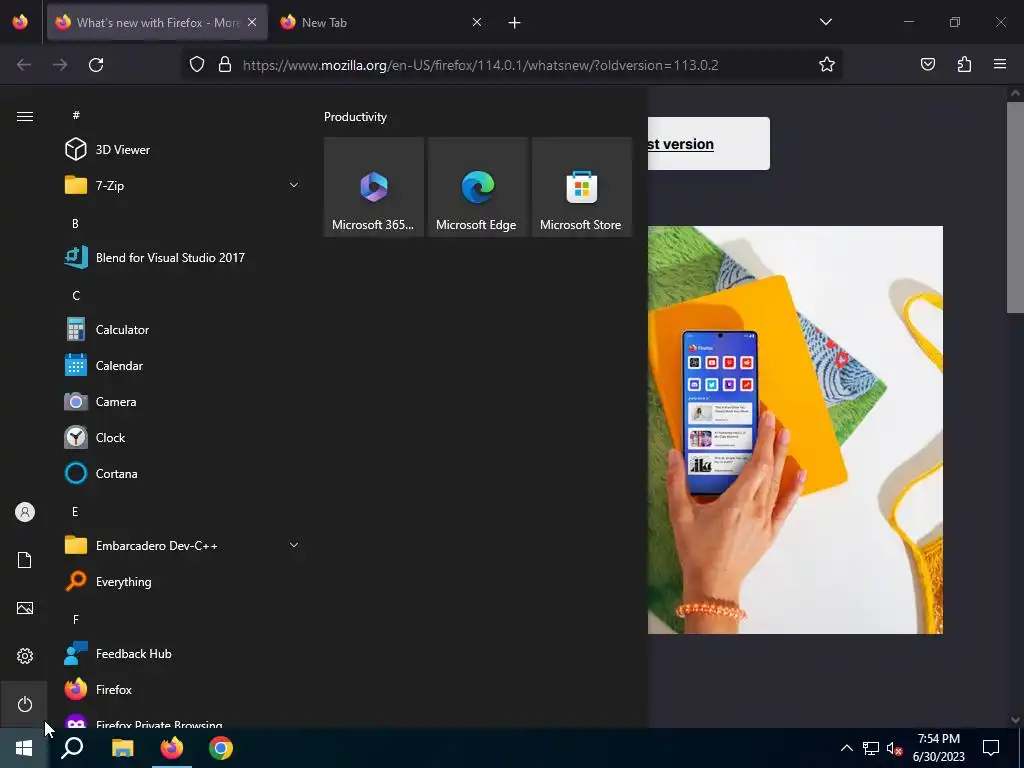Show hidden system tray icons
1024x768 pixels.
tap(846, 748)
